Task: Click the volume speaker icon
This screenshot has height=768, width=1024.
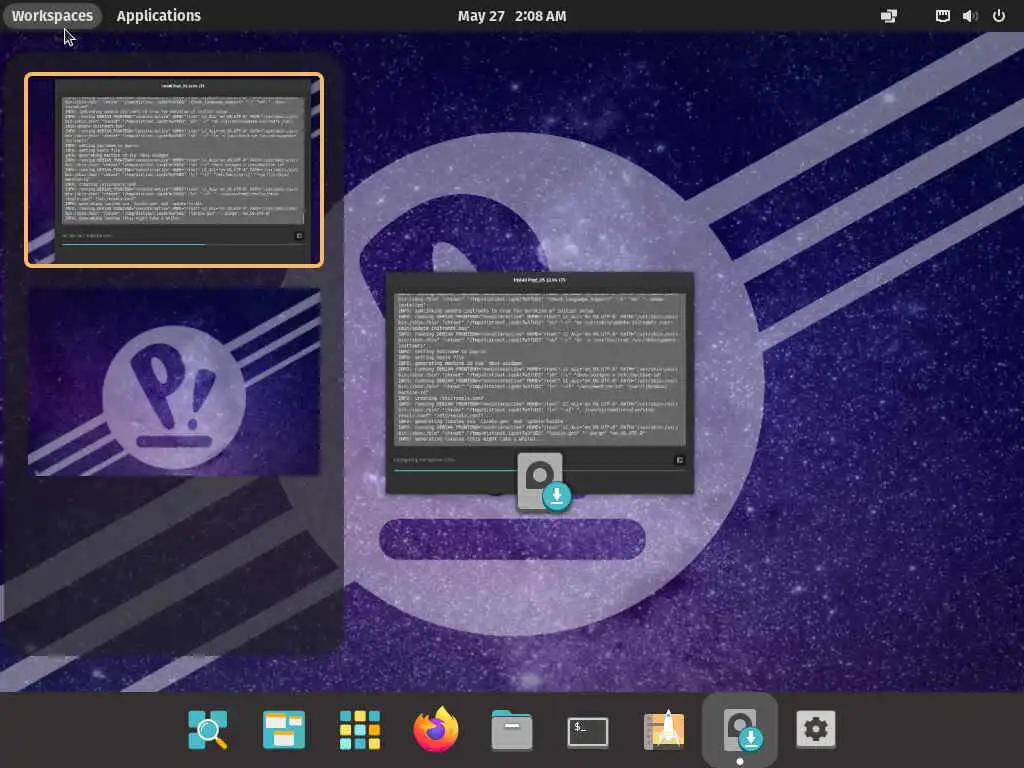Action: 970,16
